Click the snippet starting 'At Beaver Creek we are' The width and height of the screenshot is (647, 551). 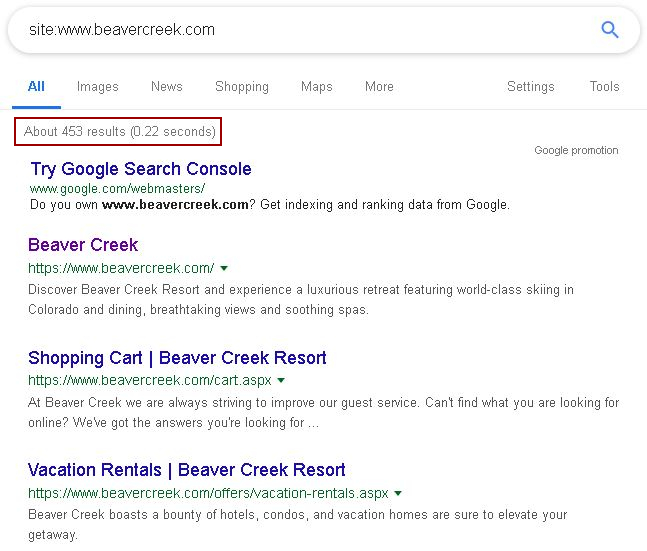click(x=324, y=412)
